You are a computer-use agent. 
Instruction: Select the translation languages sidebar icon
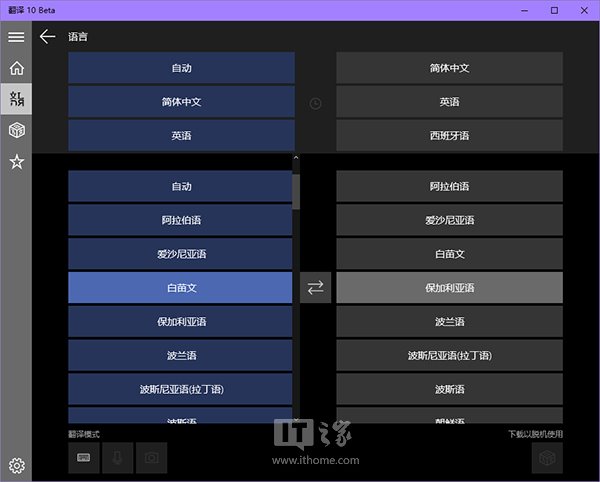(x=16, y=99)
